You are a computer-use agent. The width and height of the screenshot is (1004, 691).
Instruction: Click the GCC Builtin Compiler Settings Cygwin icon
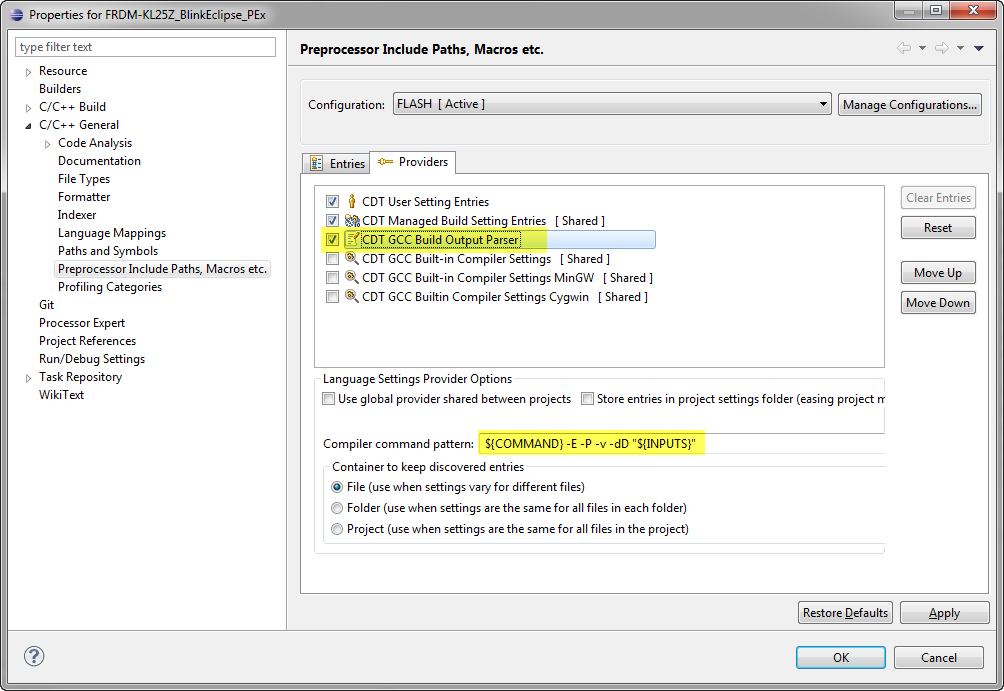(x=352, y=297)
